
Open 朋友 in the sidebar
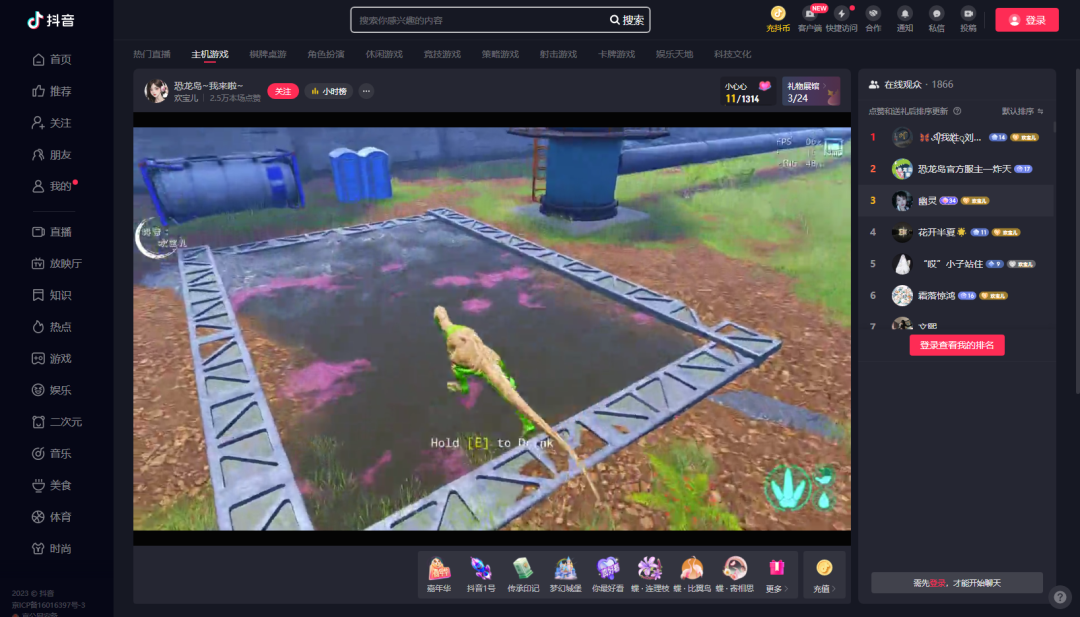(x=52, y=154)
